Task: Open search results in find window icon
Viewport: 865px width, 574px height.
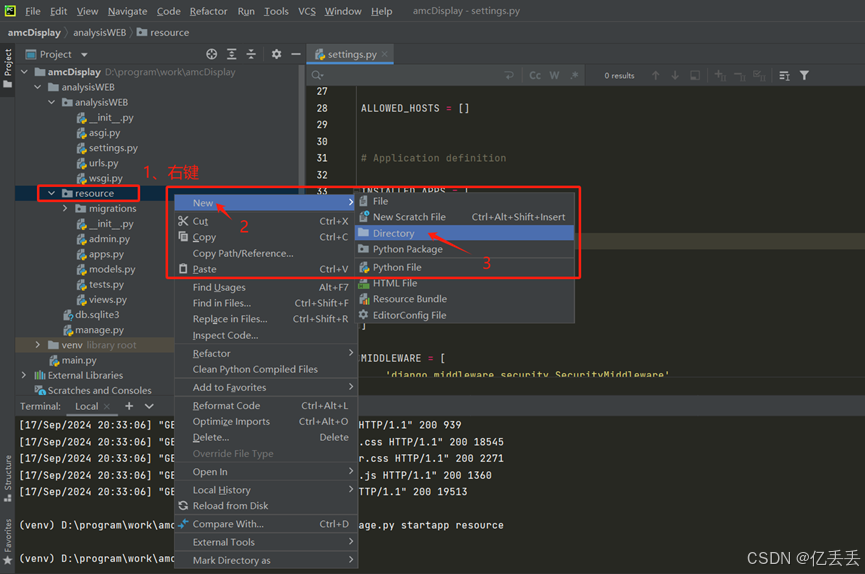Action: click(695, 76)
